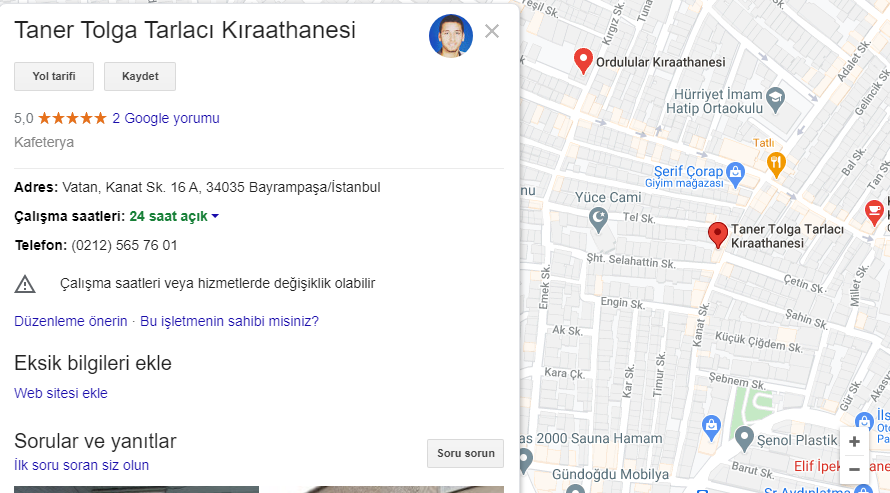Open the Tatlı restaurant marker
The height and width of the screenshot is (493, 890).
(x=775, y=164)
